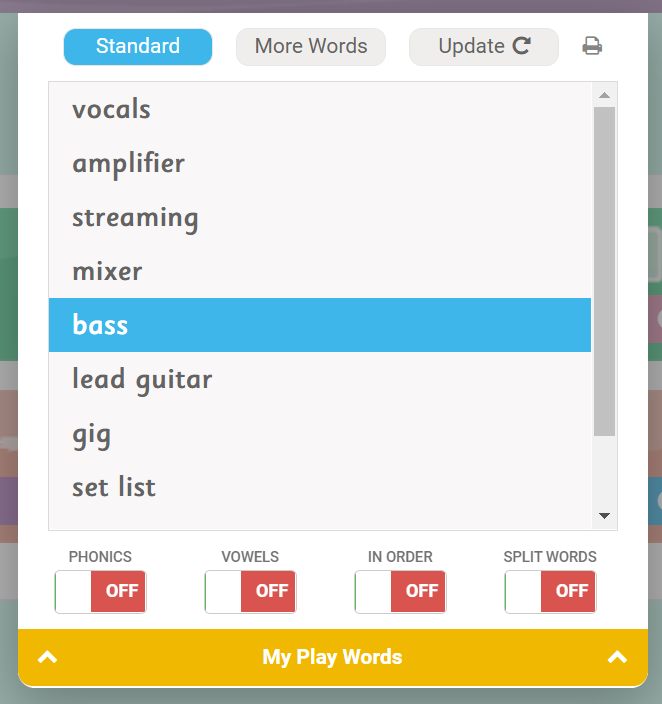Open the My Play Words panel label
This screenshot has height=704, width=662.
(x=332, y=657)
